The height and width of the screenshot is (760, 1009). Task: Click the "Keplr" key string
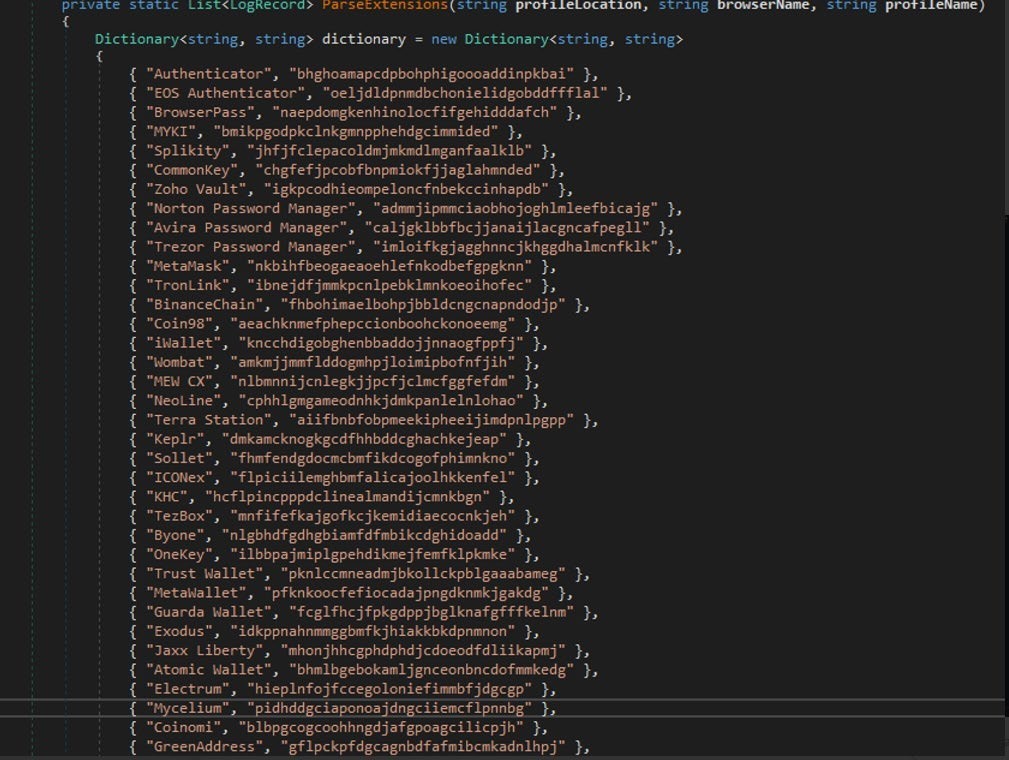(x=175, y=440)
